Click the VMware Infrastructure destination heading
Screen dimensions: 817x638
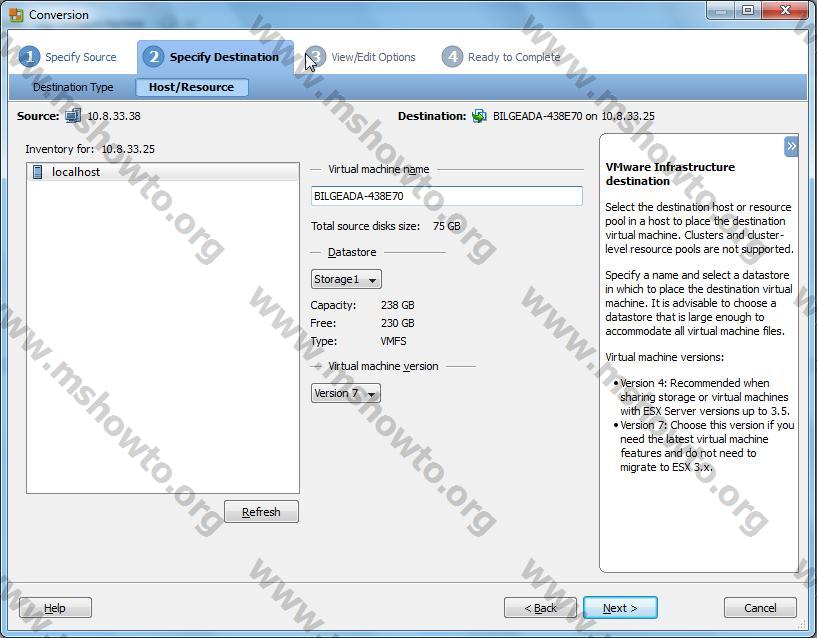coord(670,174)
